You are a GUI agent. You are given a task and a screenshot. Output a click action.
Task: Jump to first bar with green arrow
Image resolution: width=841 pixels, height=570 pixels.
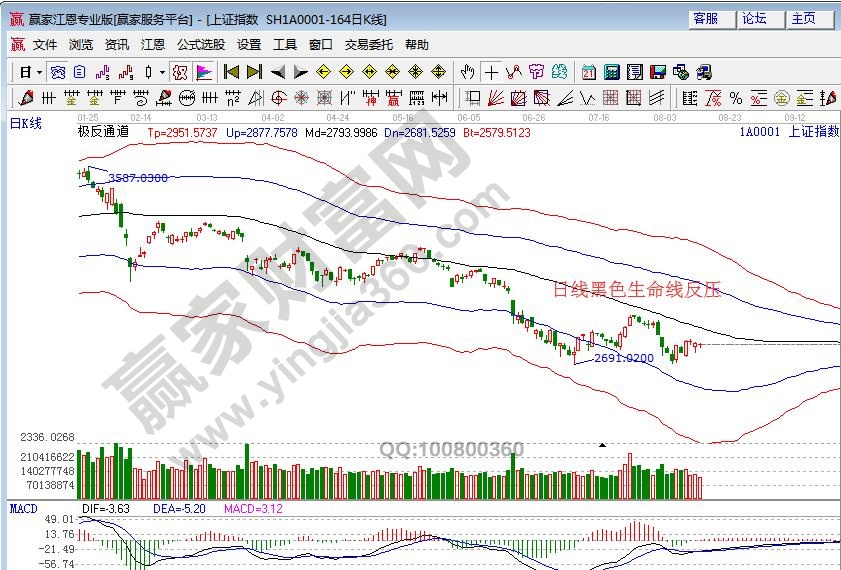(x=231, y=72)
